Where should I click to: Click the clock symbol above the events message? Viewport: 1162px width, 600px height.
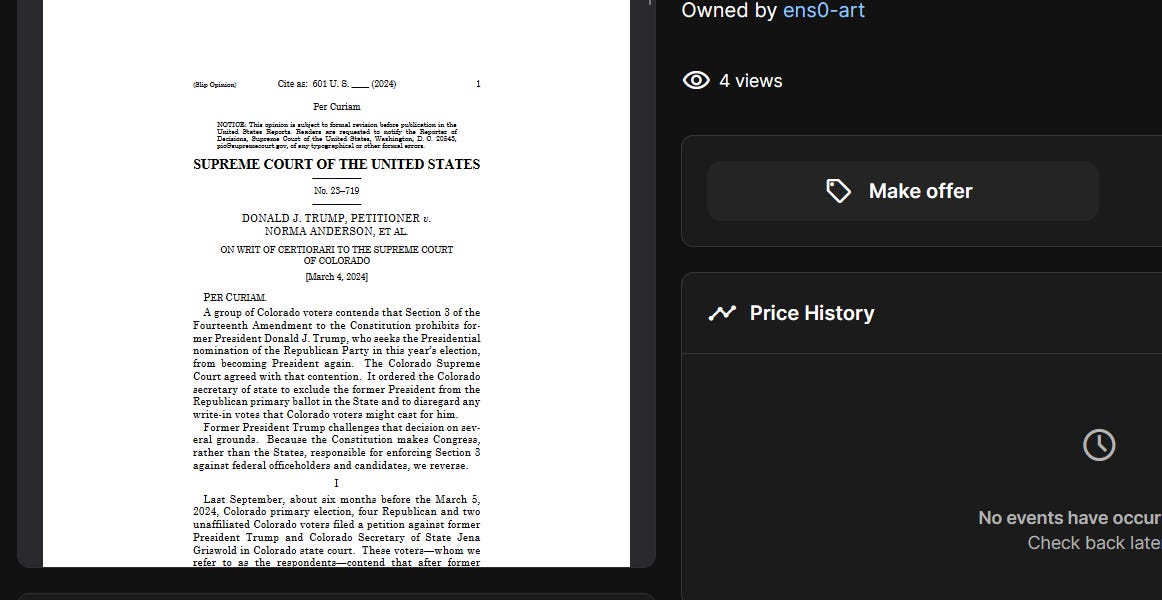click(1099, 445)
